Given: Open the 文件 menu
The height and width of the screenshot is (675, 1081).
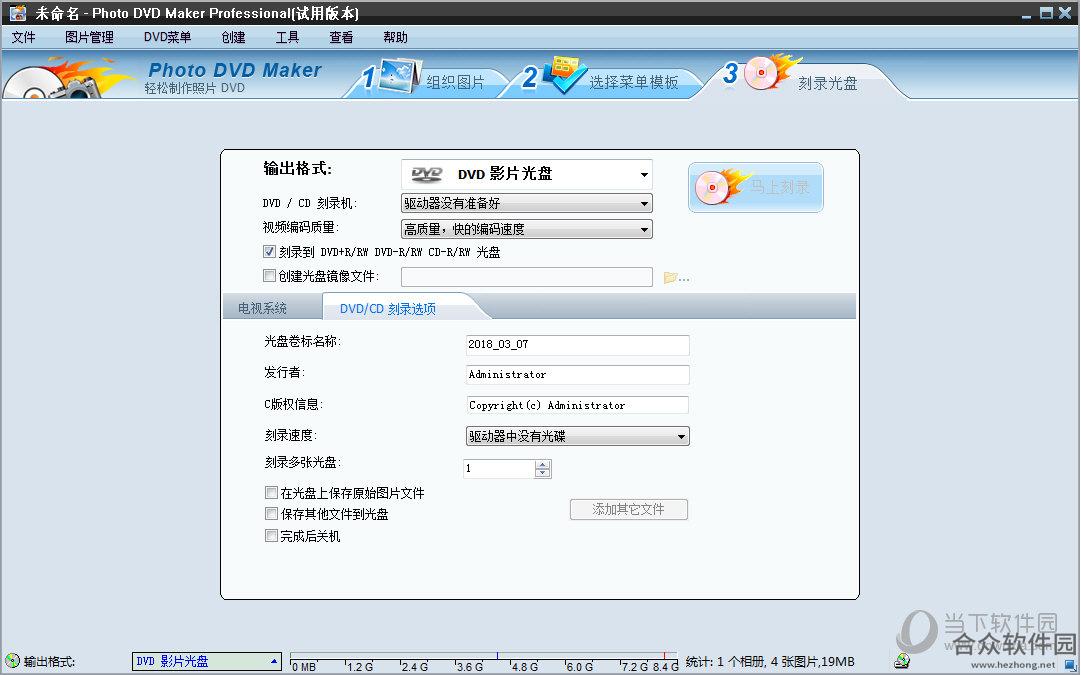Looking at the screenshot, I should point(23,37).
